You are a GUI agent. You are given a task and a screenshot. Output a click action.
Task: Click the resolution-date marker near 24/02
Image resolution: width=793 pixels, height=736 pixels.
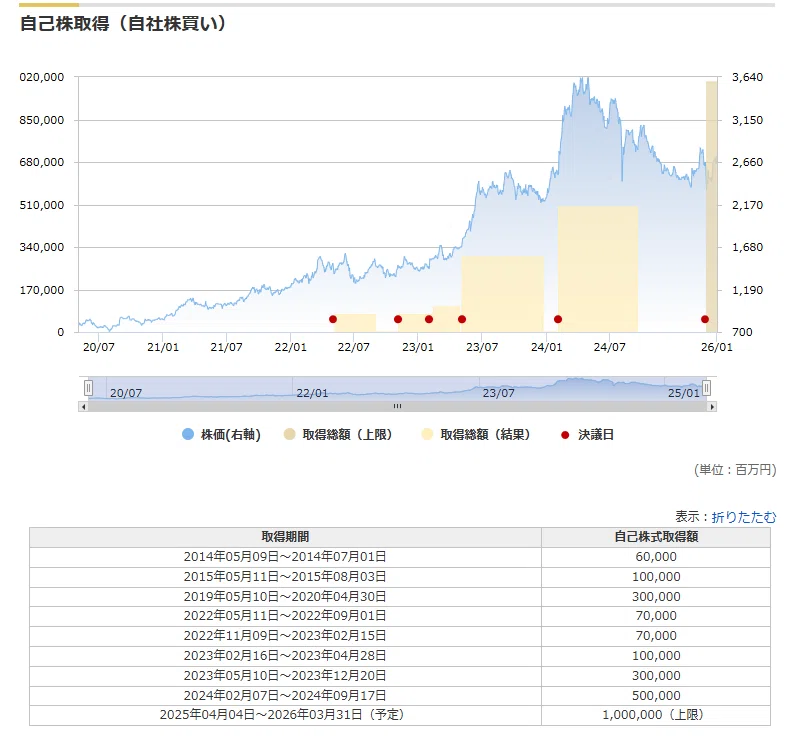pyautogui.click(x=558, y=319)
